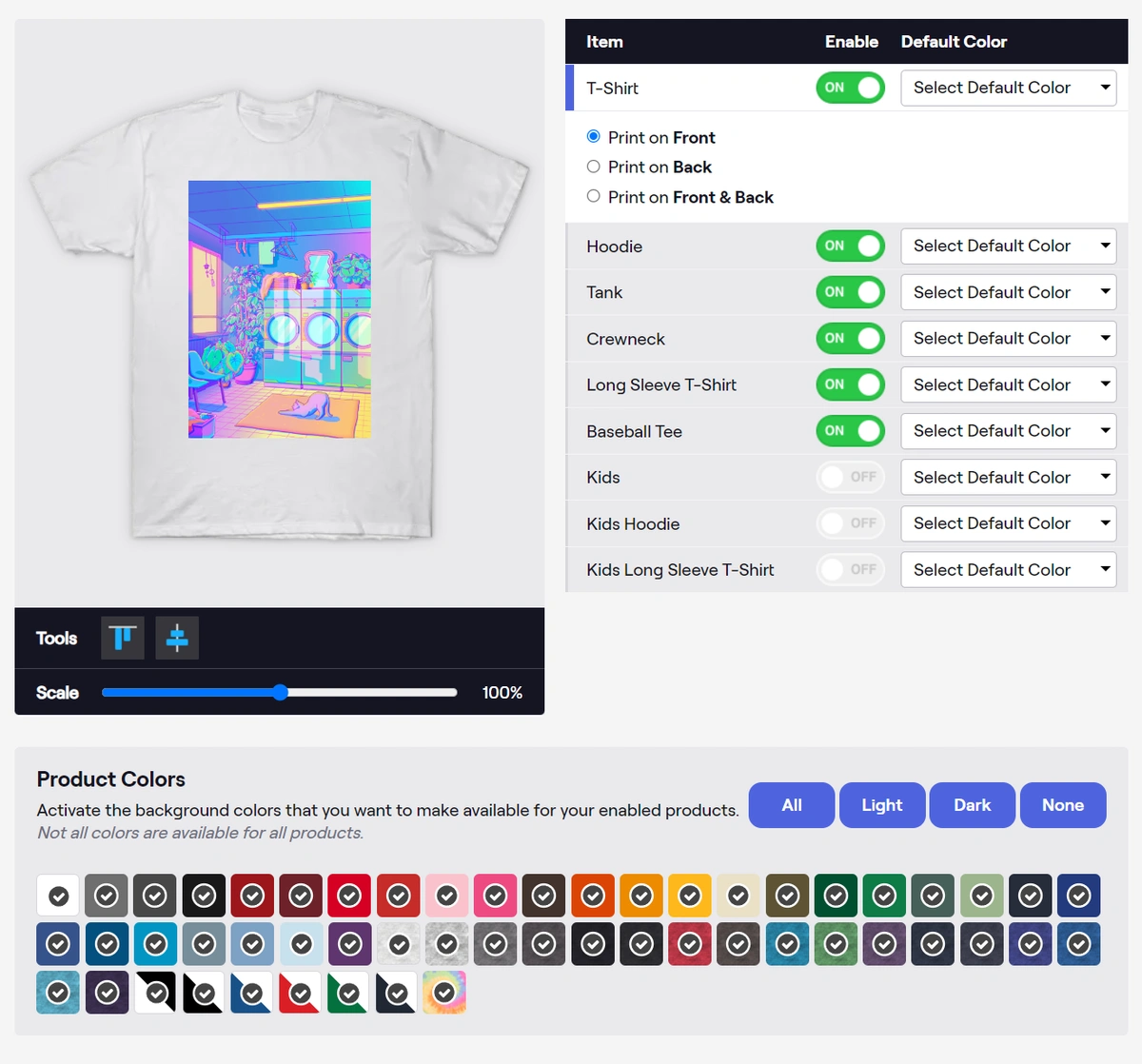Toggle the heather green textured swatch

click(x=836, y=944)
